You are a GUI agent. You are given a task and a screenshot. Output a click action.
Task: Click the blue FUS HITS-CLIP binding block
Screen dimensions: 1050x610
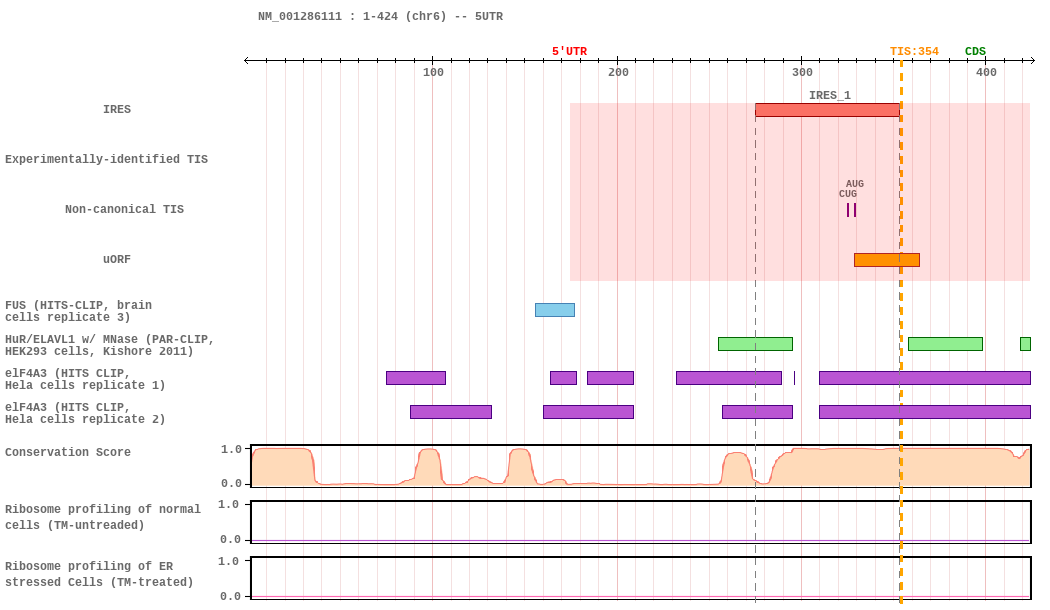pyautogui.click(x=554, y=310)
